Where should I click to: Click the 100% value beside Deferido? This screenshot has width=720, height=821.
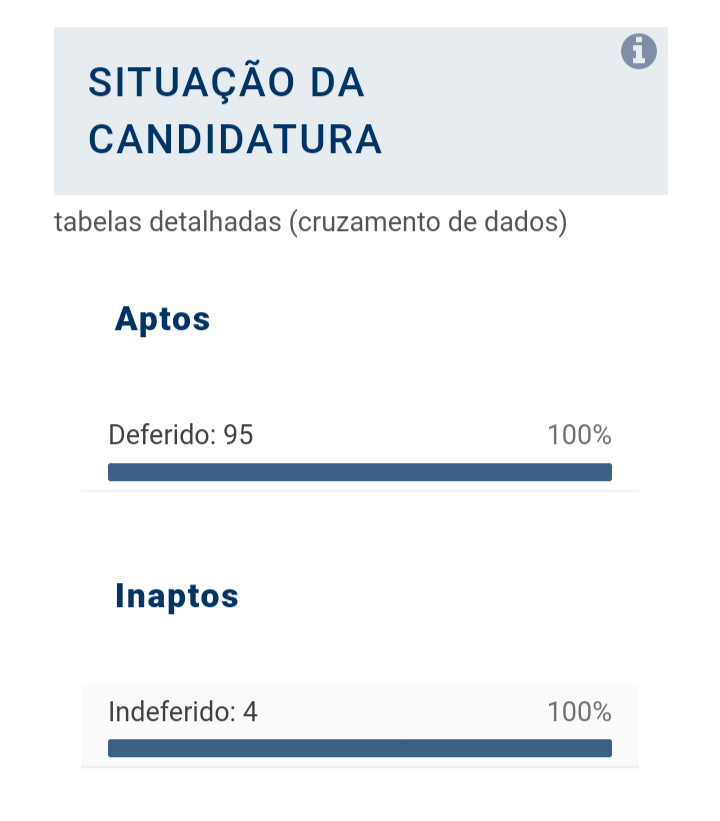579,435
